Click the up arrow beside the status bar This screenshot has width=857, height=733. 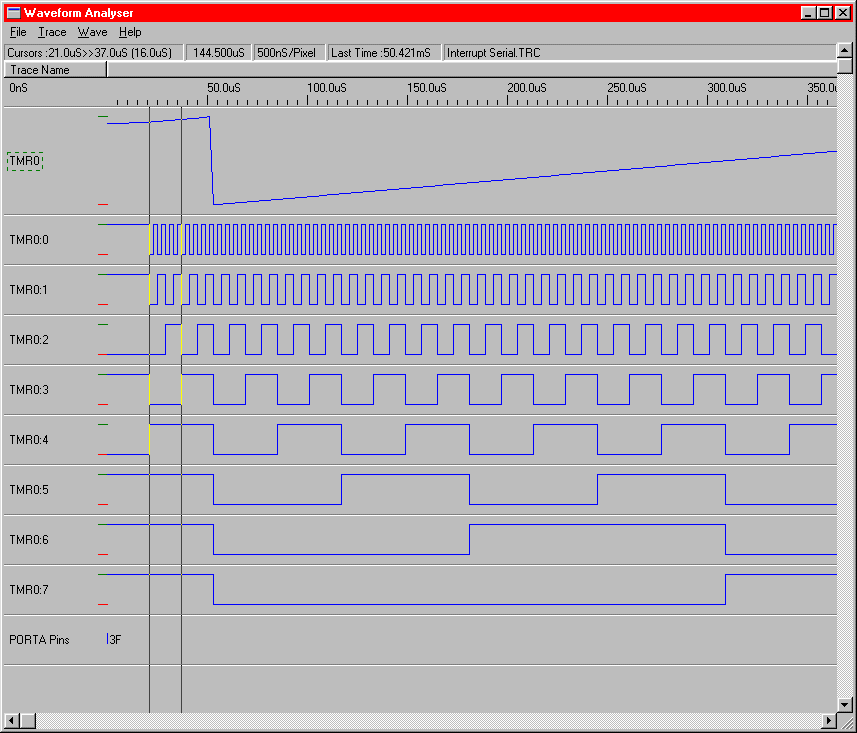[x=845, y=52]
